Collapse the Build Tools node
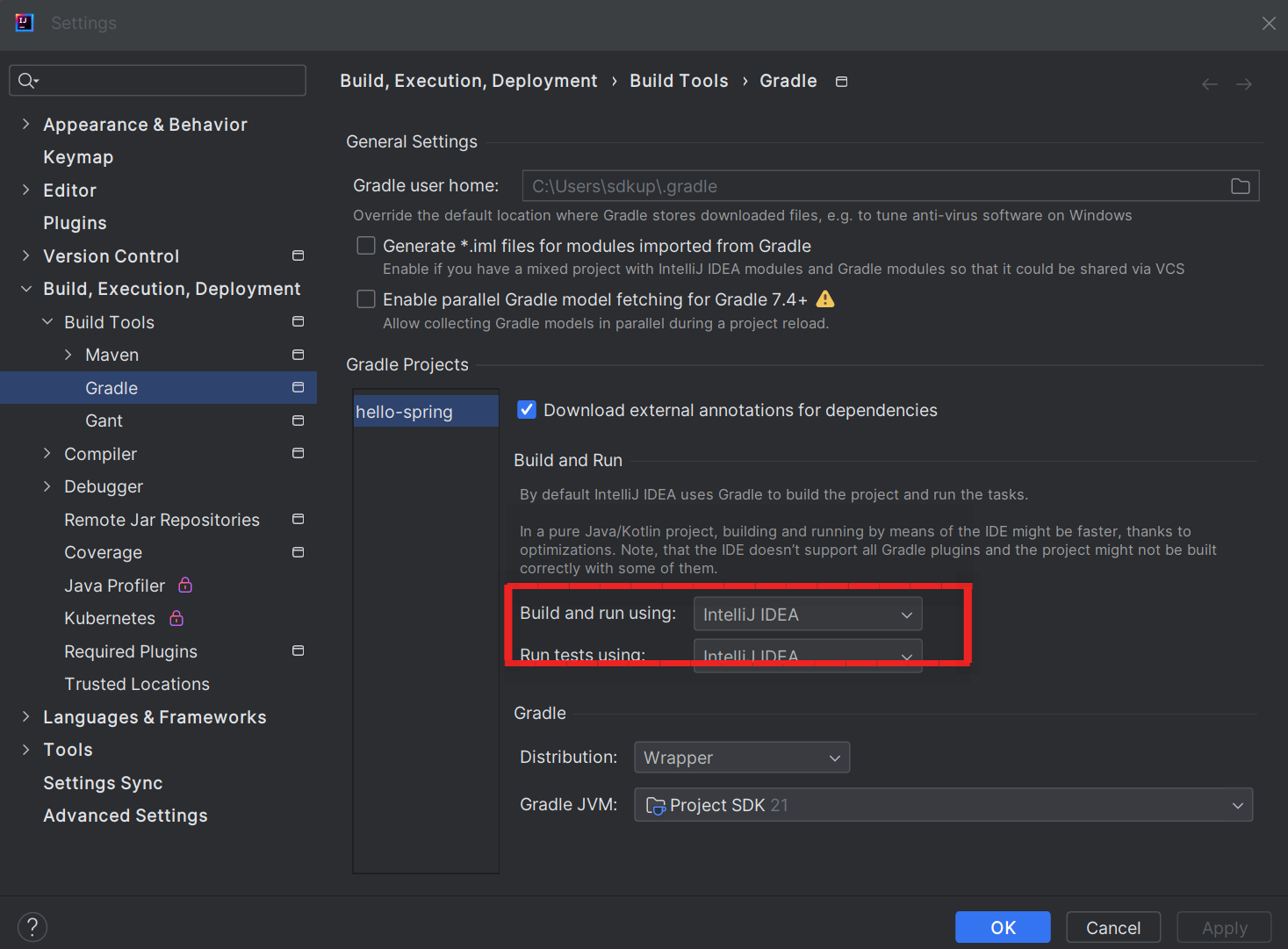Screen dimensions: 1288x949 click(47, 321)
